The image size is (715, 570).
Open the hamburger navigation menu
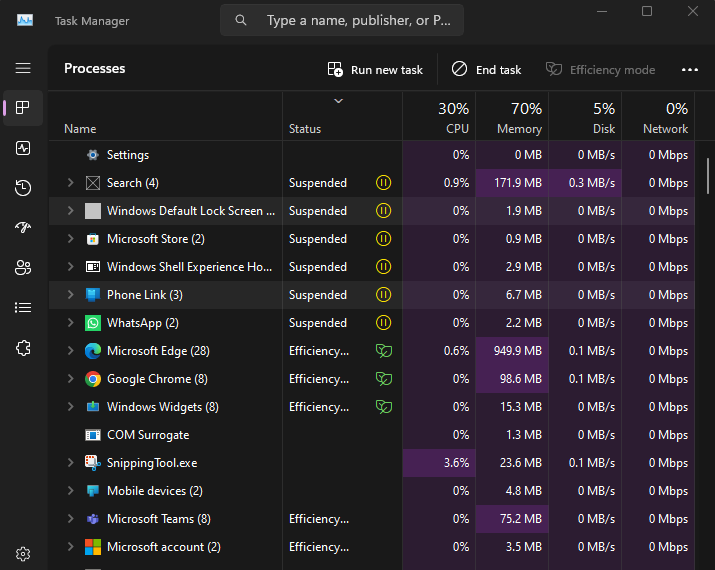[x=23, y=68]
